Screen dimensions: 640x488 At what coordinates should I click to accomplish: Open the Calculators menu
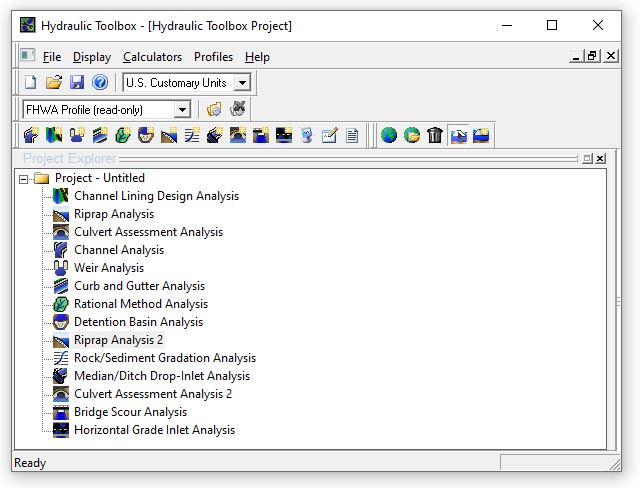coord(152,57)
